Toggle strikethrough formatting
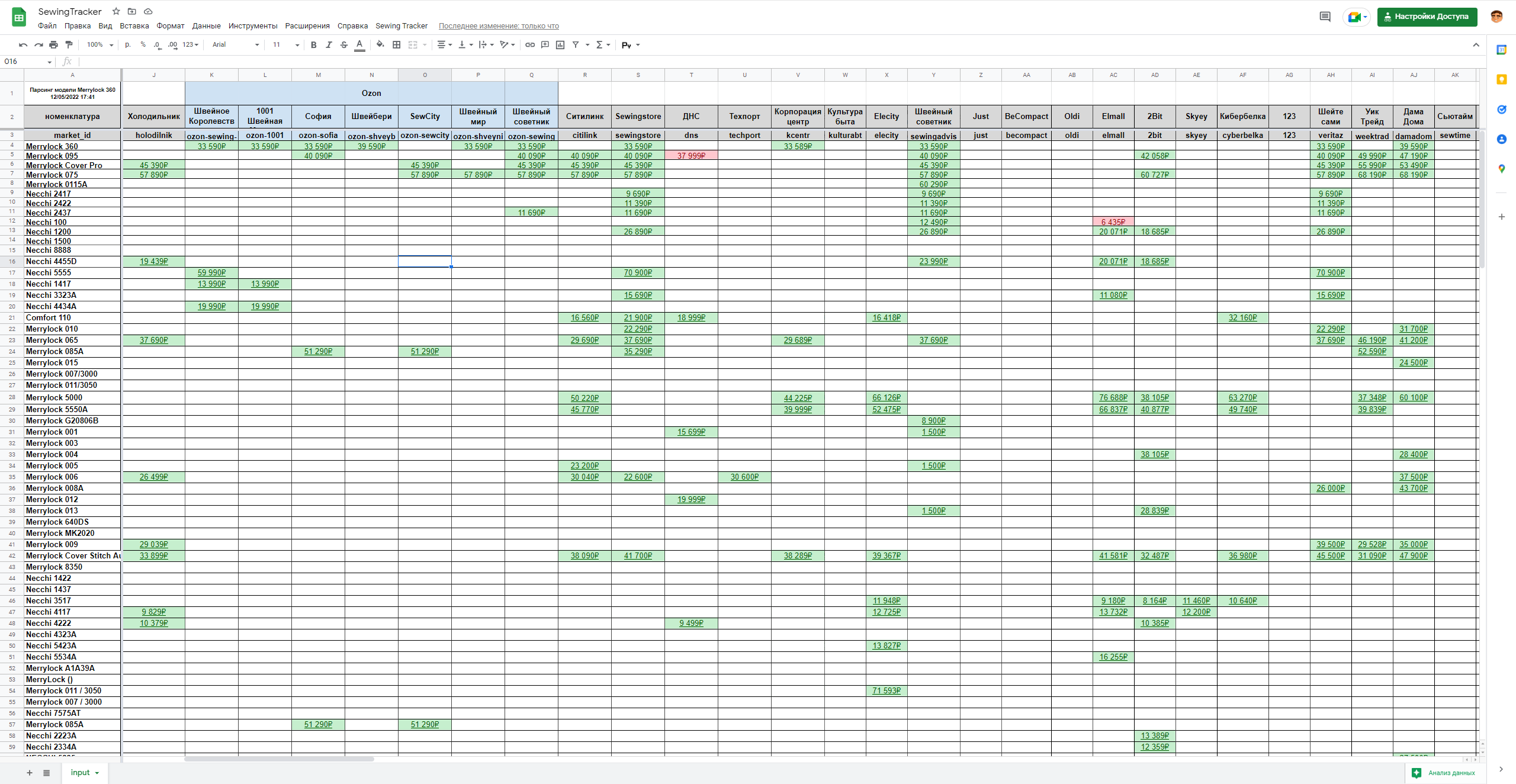 (x=343, y=44)
